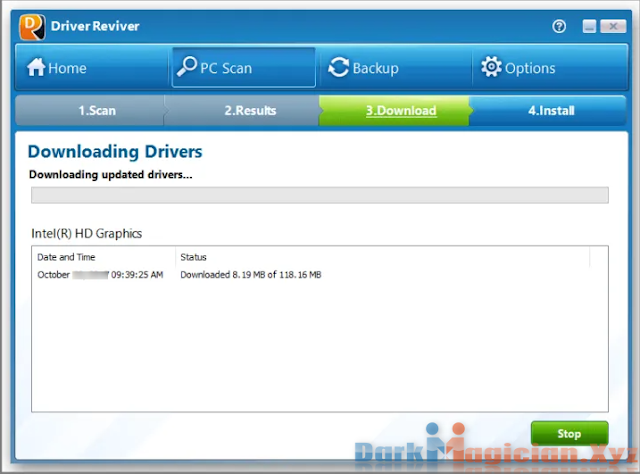The image size is (640, 474).
Task: Click the Backup refresh arrows icon
Action: (x=338, y=67)
